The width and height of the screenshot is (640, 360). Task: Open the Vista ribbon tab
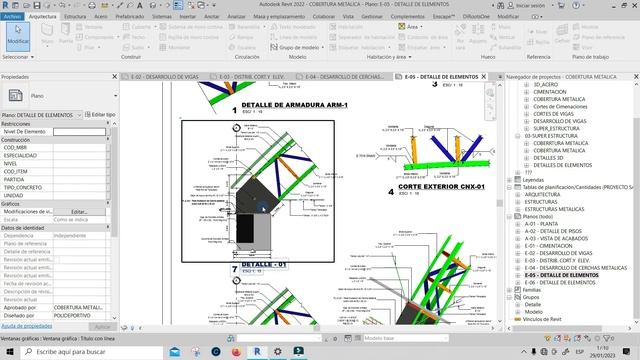pyautogui.click(x=348, y=17)
